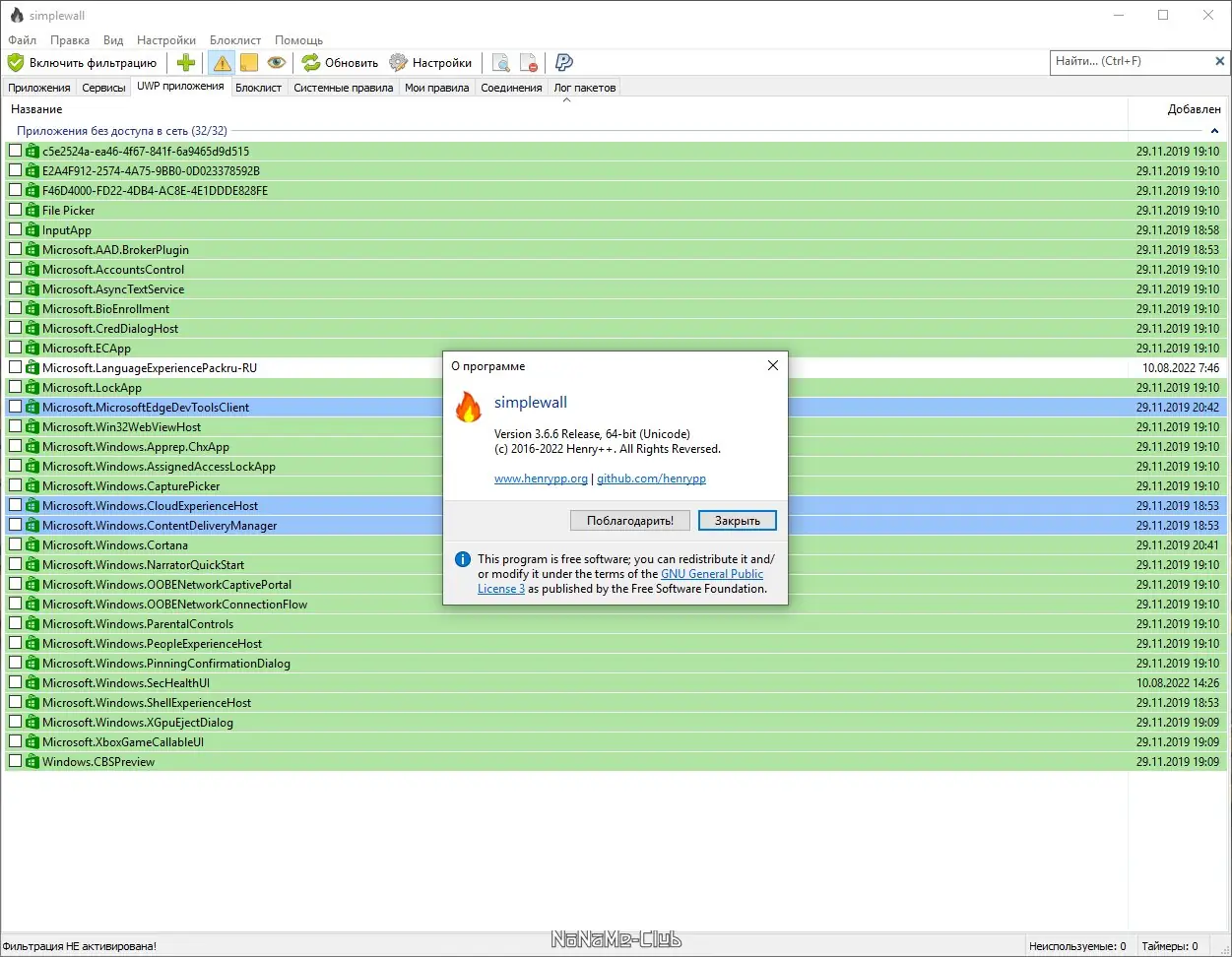Click the log viewer magnifier page icon
The height and width of the screenshot is (957, 1232).
coord(501,63)
